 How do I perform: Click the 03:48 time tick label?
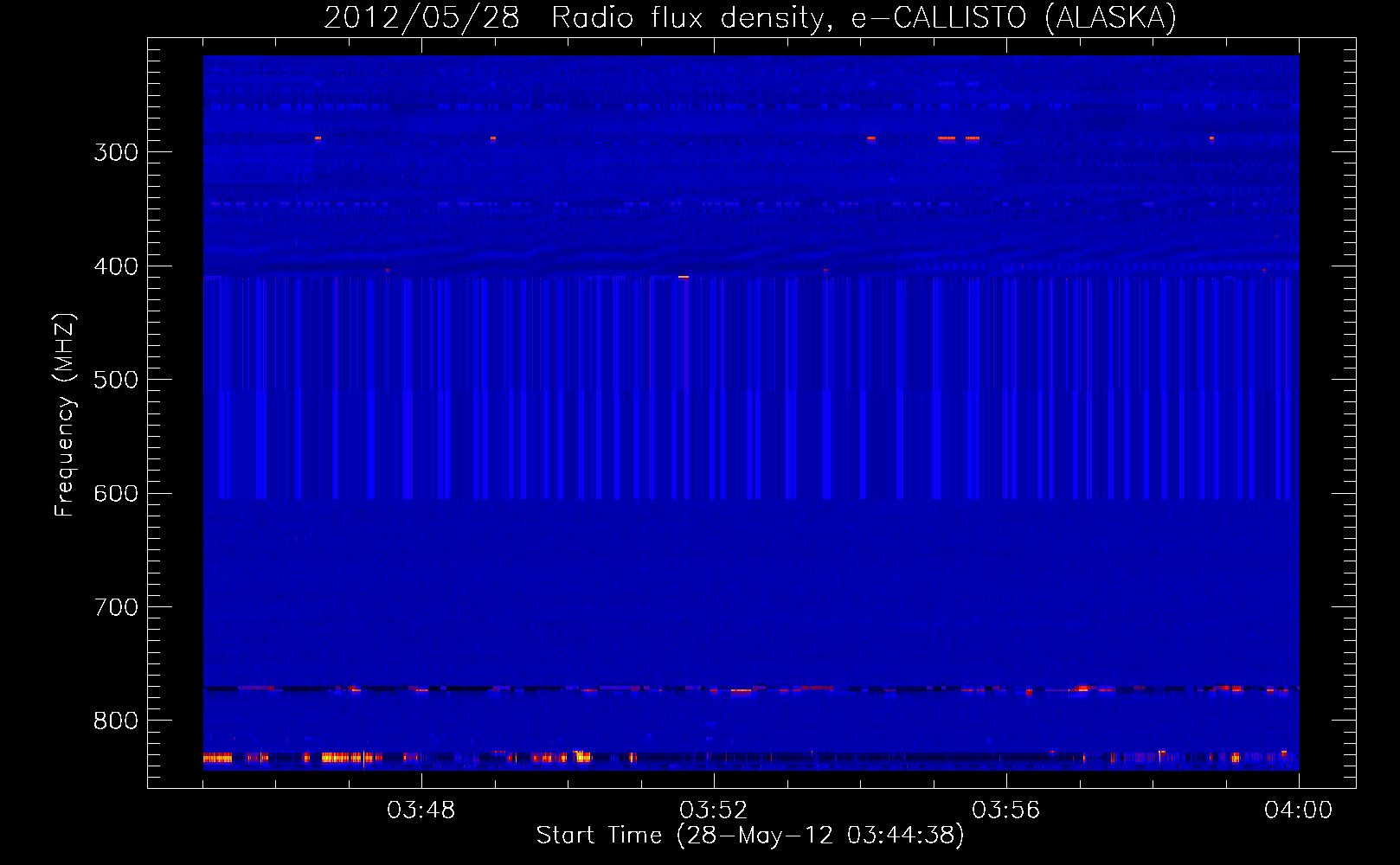pyautogui.click(x=421, y=811)
